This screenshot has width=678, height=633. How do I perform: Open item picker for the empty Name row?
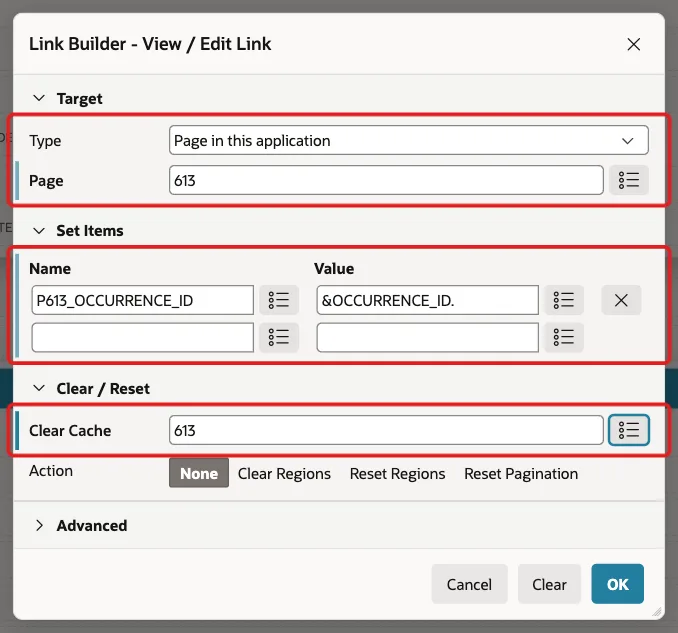[279, 337]
